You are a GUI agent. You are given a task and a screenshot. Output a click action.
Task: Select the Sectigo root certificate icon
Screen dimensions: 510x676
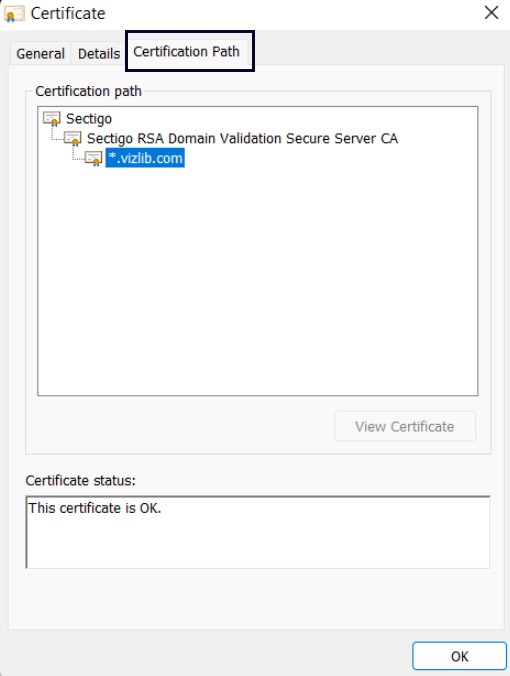pos(52,119)
